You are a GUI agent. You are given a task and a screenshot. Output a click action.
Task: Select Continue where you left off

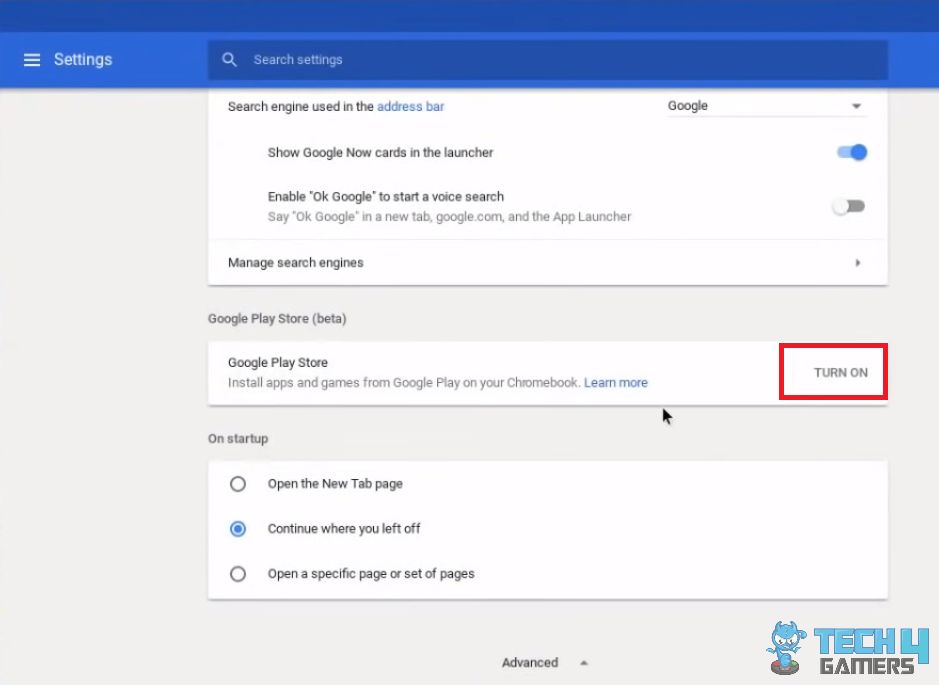click(x=238, y=529)
